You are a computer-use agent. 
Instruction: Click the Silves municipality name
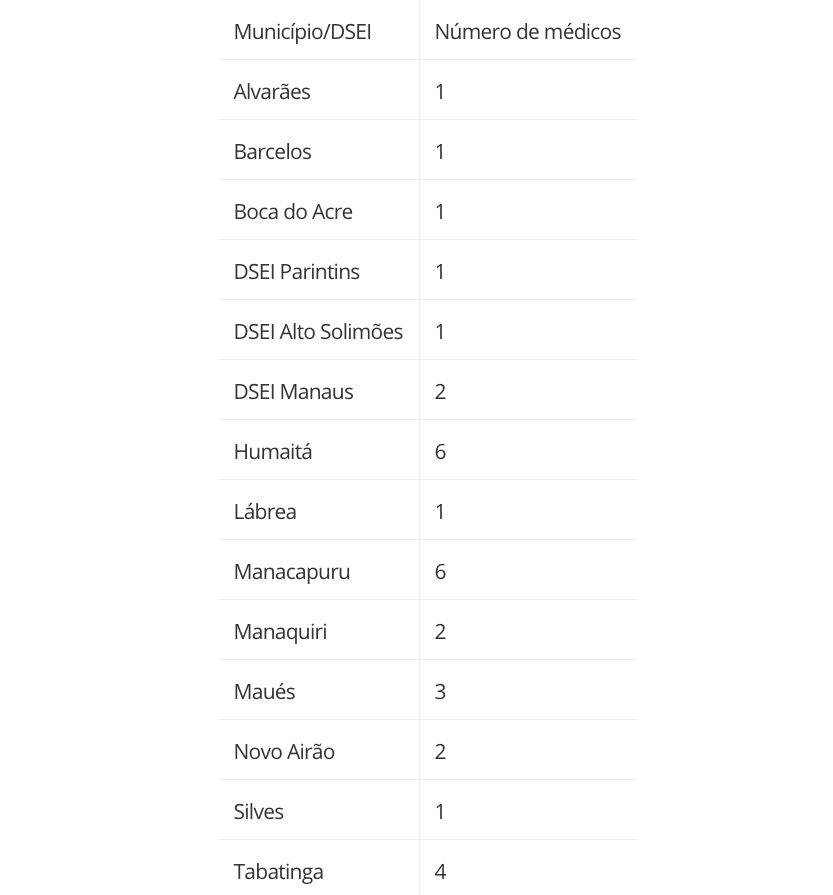(259, 812)
